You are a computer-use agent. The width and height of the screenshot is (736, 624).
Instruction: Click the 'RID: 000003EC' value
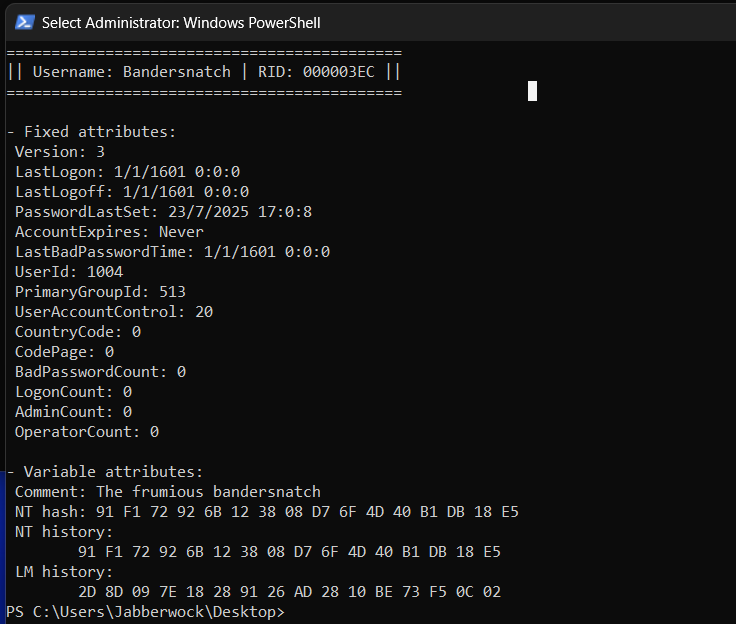[x=316, y=72]
